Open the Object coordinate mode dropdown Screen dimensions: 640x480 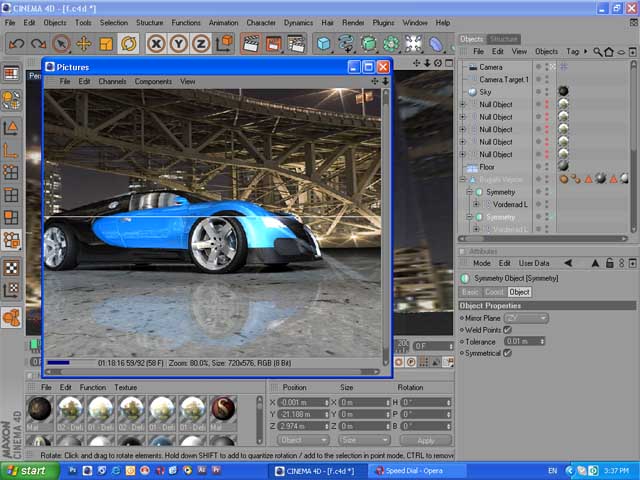click(303, 440)
